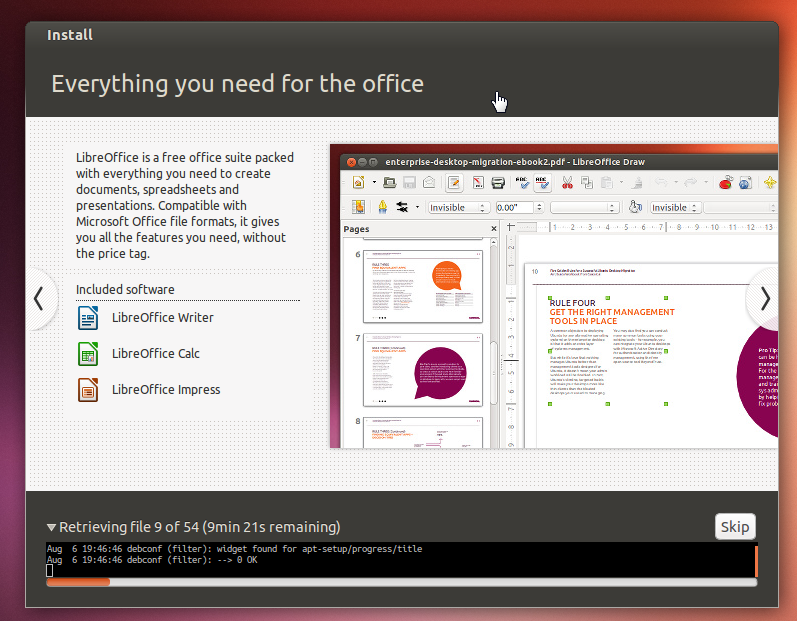
Task: Go to the previous installer slide
Action: (39, 298)
